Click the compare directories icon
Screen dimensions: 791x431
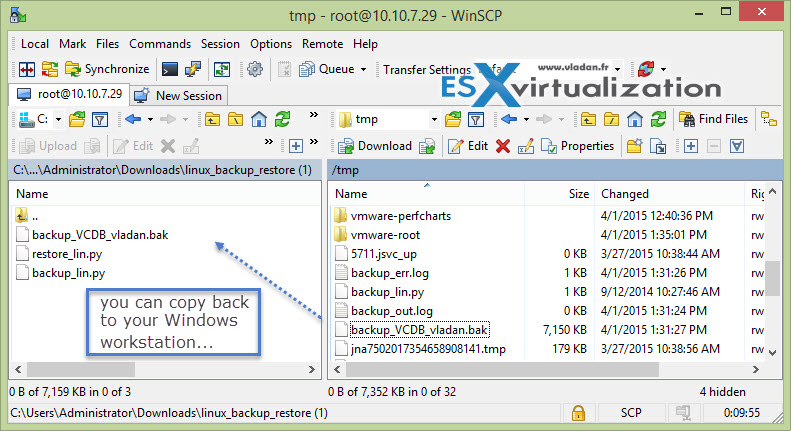coord(27,69)
